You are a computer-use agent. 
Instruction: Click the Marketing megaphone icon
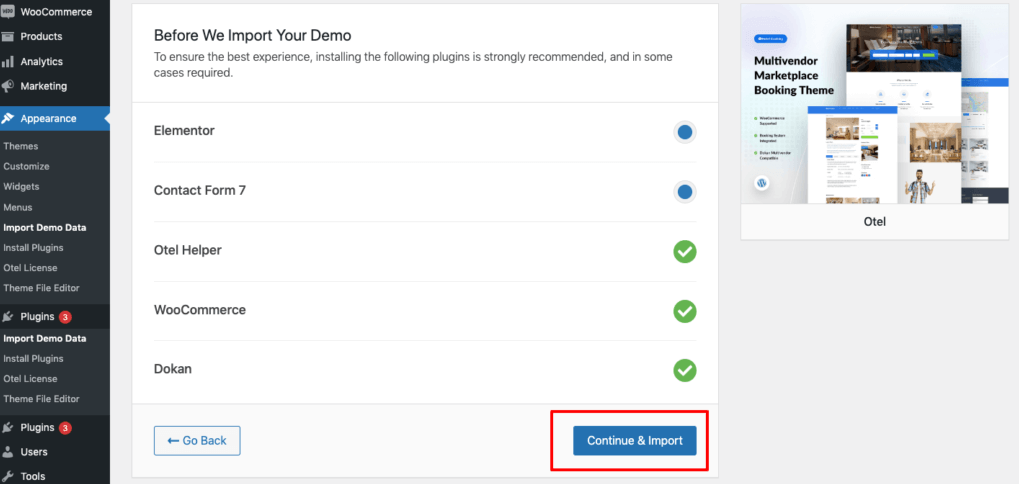[8, 86]
